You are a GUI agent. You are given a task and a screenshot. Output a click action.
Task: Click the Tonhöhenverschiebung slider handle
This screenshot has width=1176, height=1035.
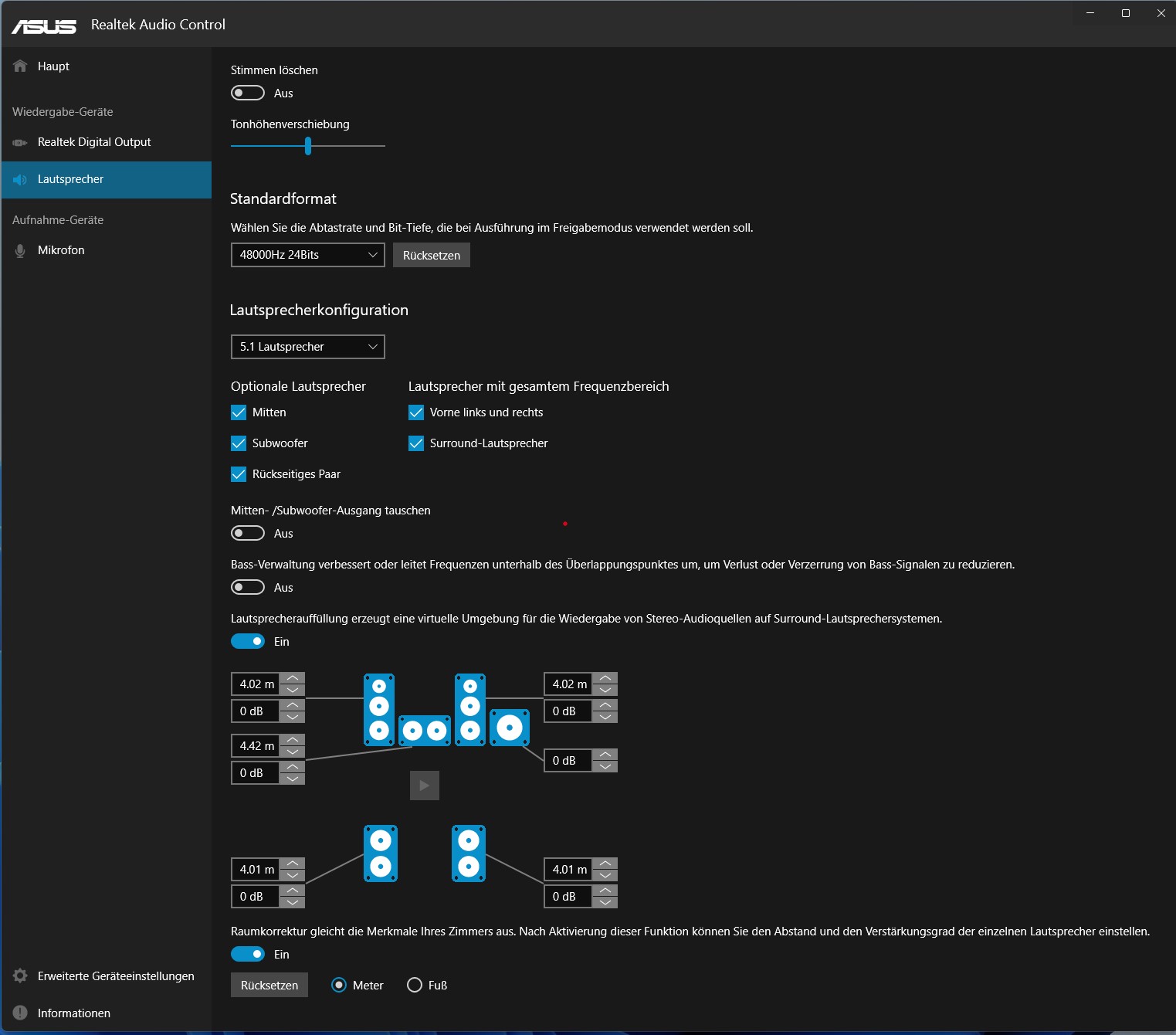point(308,145)
